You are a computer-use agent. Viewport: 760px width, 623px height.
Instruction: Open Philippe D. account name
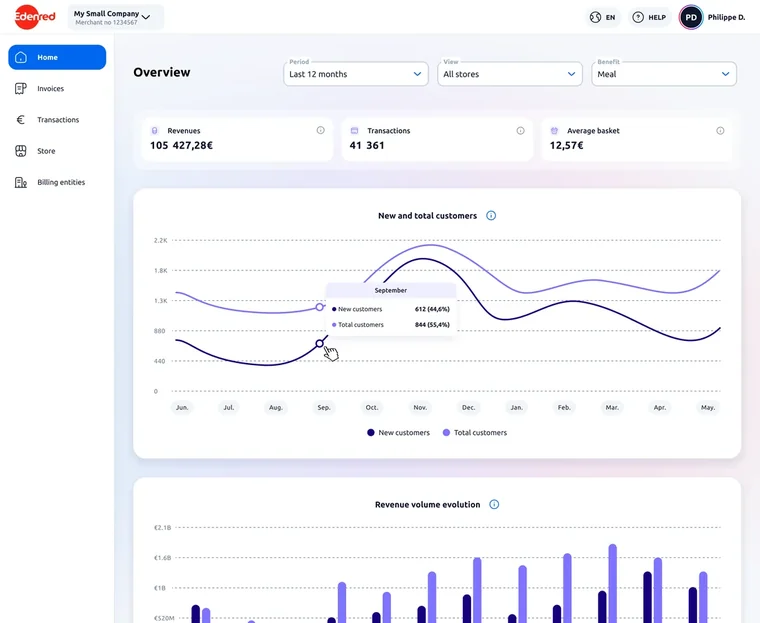726,17
